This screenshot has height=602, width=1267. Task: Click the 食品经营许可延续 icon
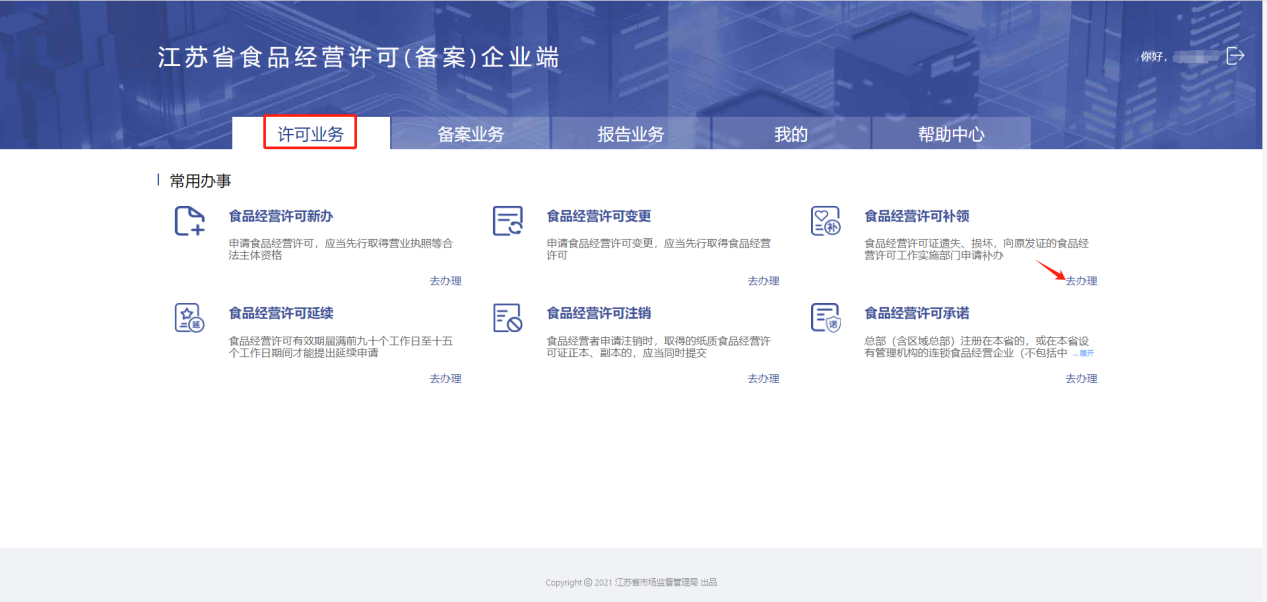(x=189, y=318)
